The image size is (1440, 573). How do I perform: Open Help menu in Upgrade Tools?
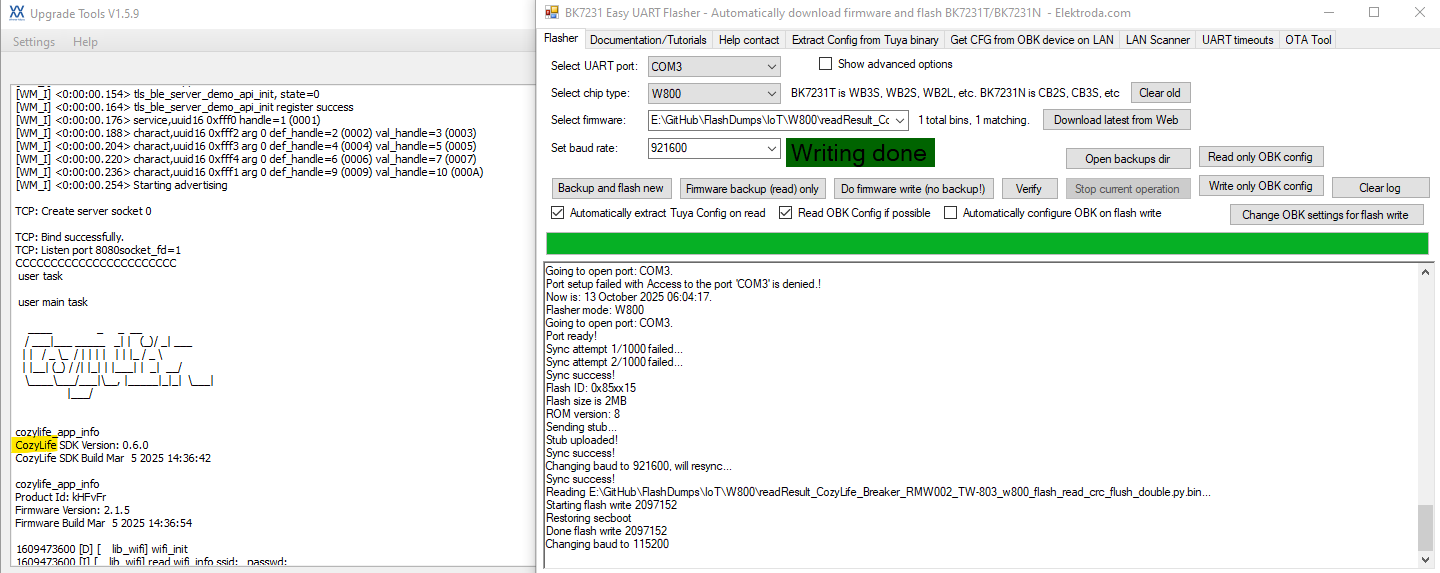86,42
